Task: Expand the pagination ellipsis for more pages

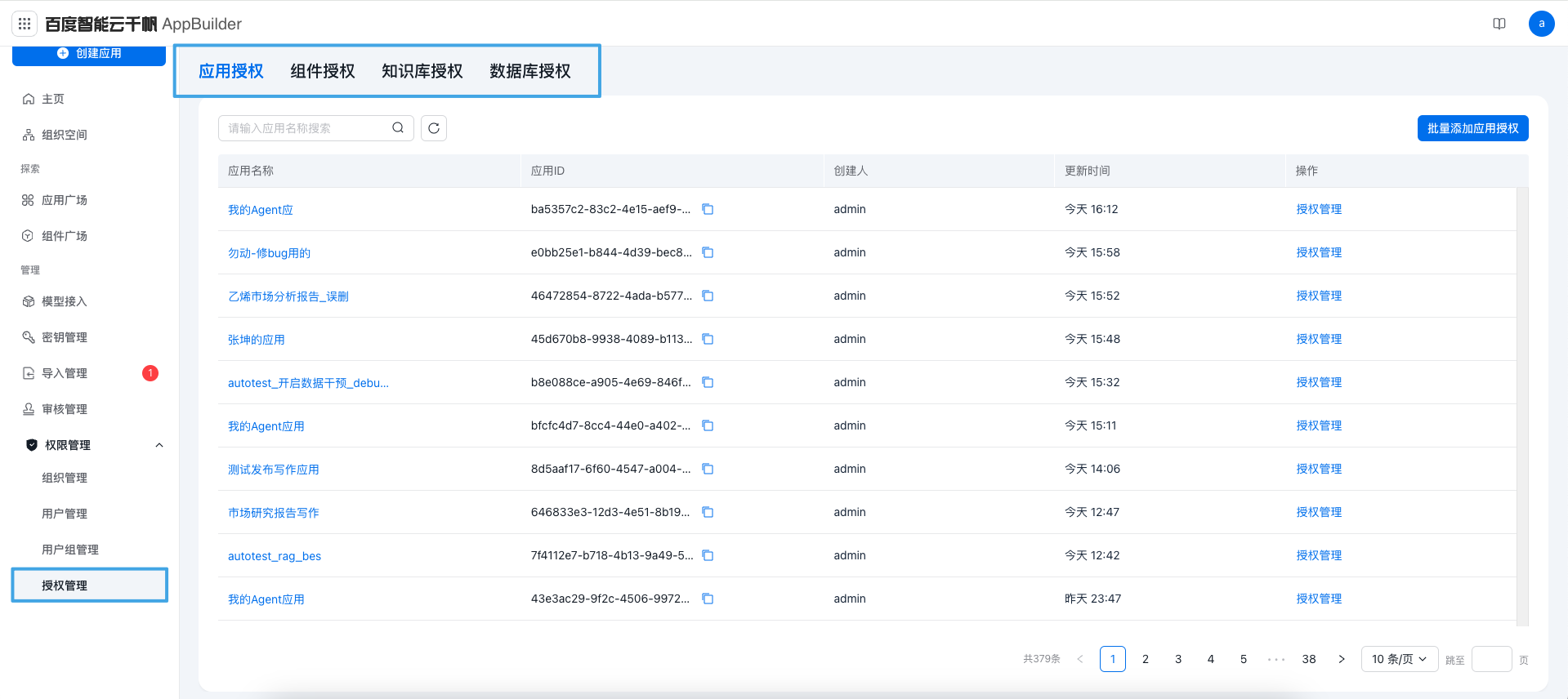Action: [1276, 659]
